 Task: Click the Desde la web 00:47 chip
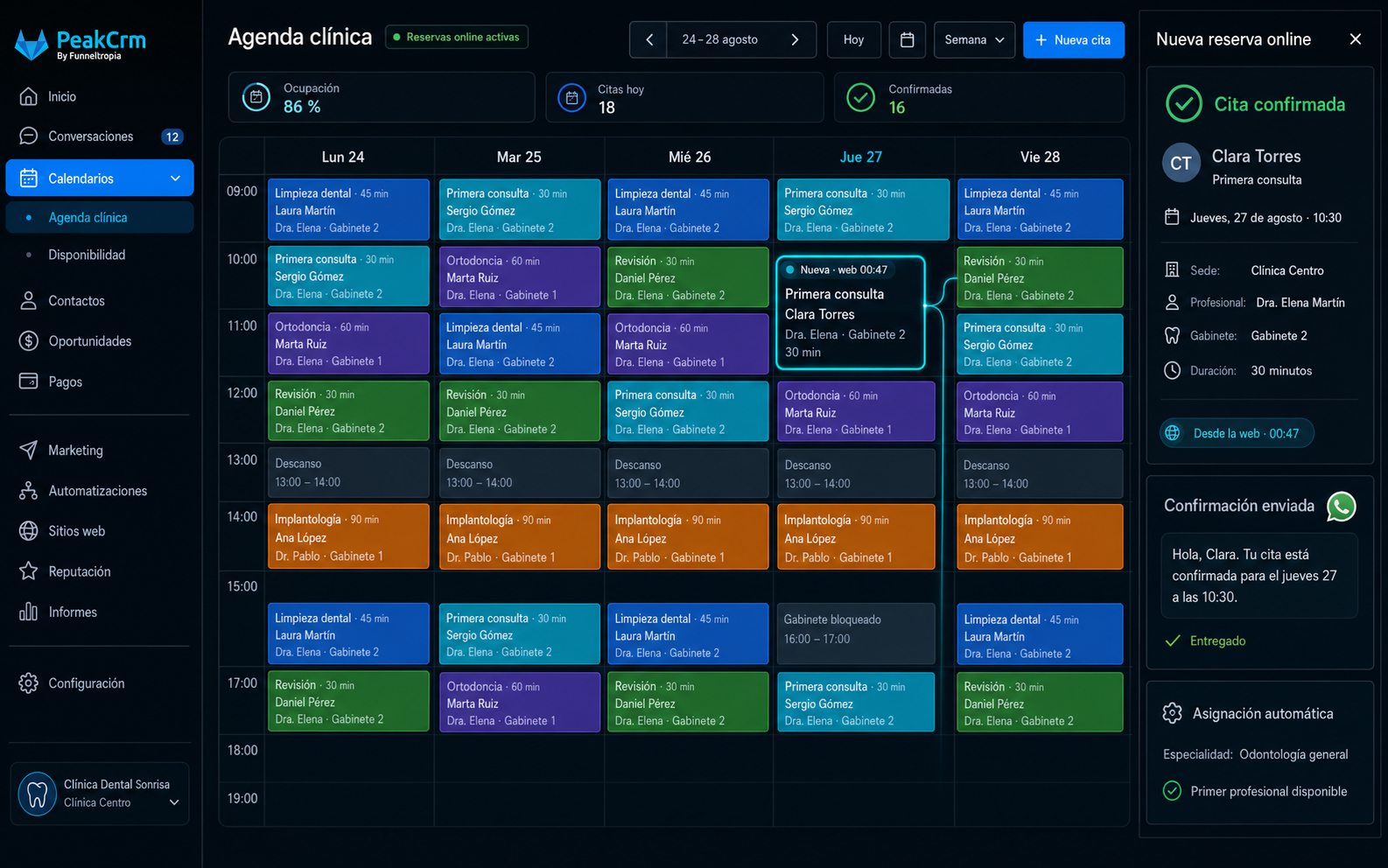(1237, 433)
